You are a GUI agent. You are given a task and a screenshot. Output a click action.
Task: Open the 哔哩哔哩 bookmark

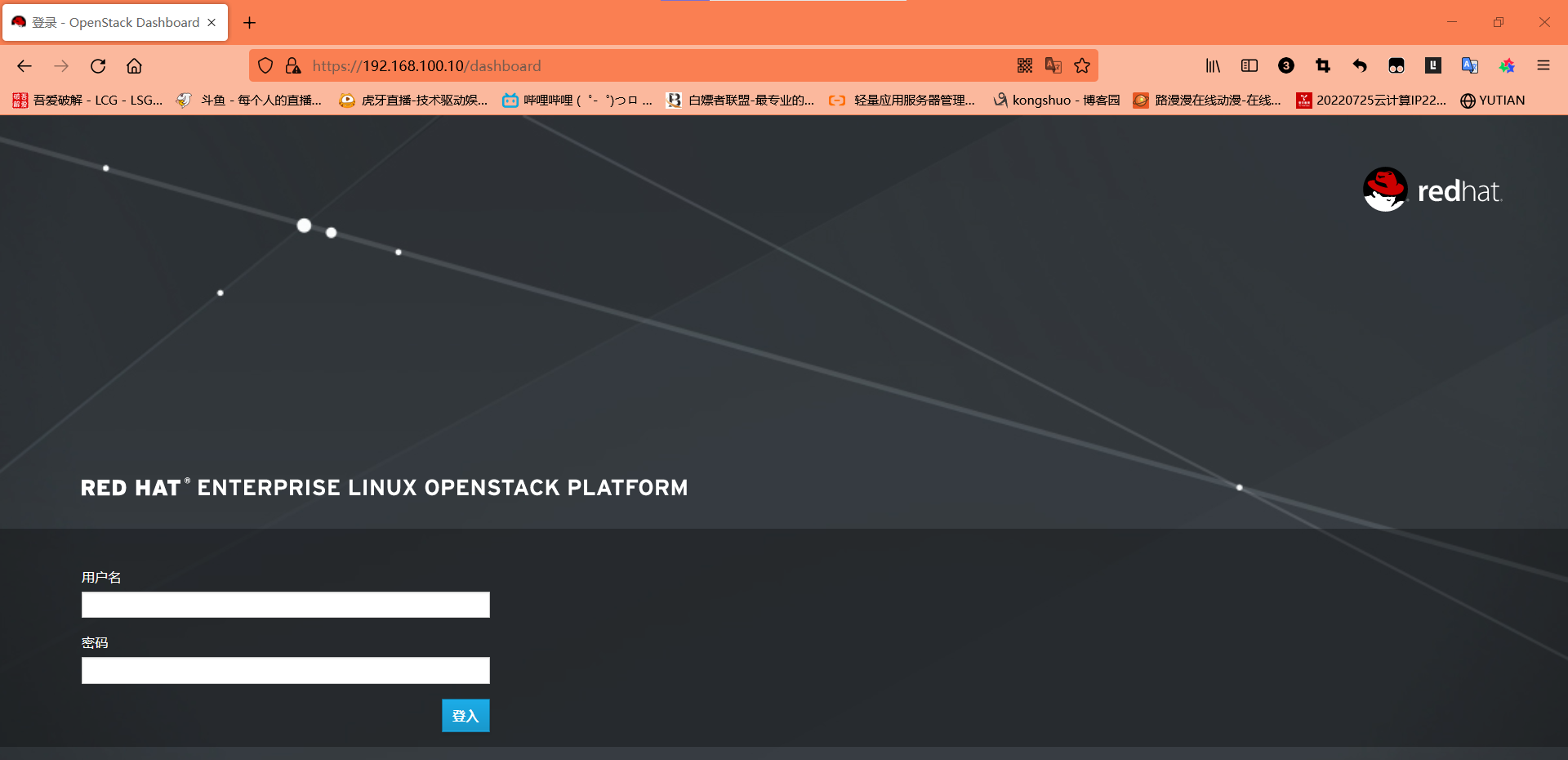577,101
